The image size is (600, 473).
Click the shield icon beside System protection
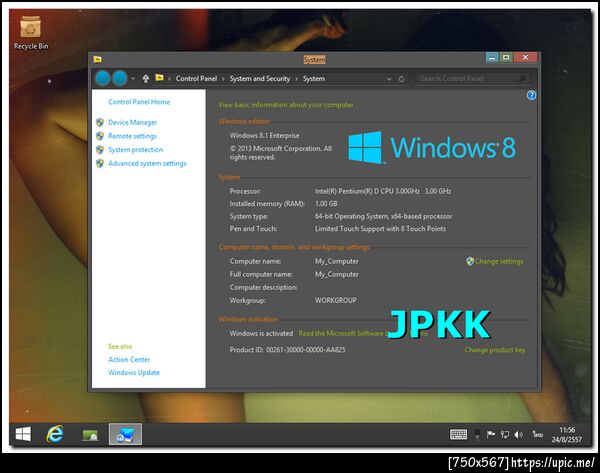pyautogui.click(x=100, y=150)
